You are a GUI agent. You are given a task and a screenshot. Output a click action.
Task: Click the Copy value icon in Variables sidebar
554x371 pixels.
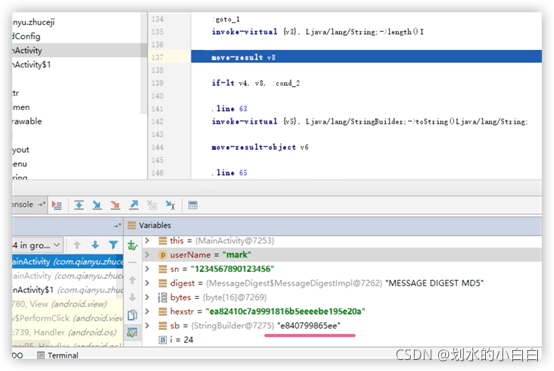(x=132, y=315)
